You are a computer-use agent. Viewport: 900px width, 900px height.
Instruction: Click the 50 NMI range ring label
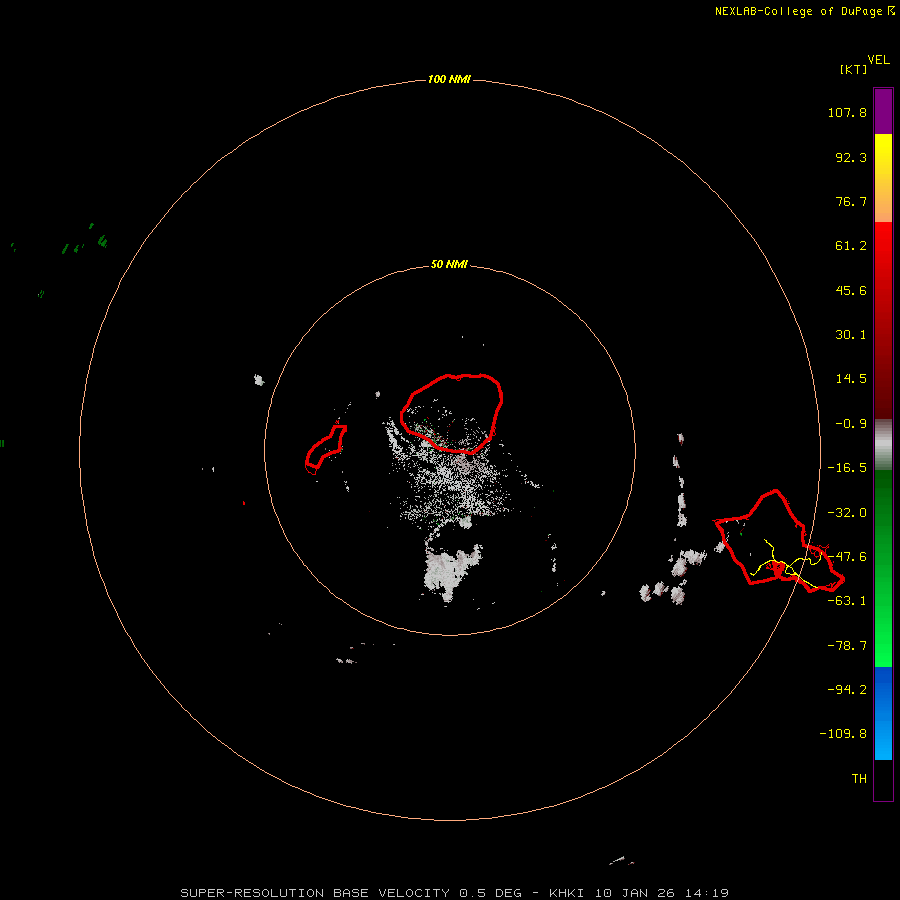(x=449, y=264)
